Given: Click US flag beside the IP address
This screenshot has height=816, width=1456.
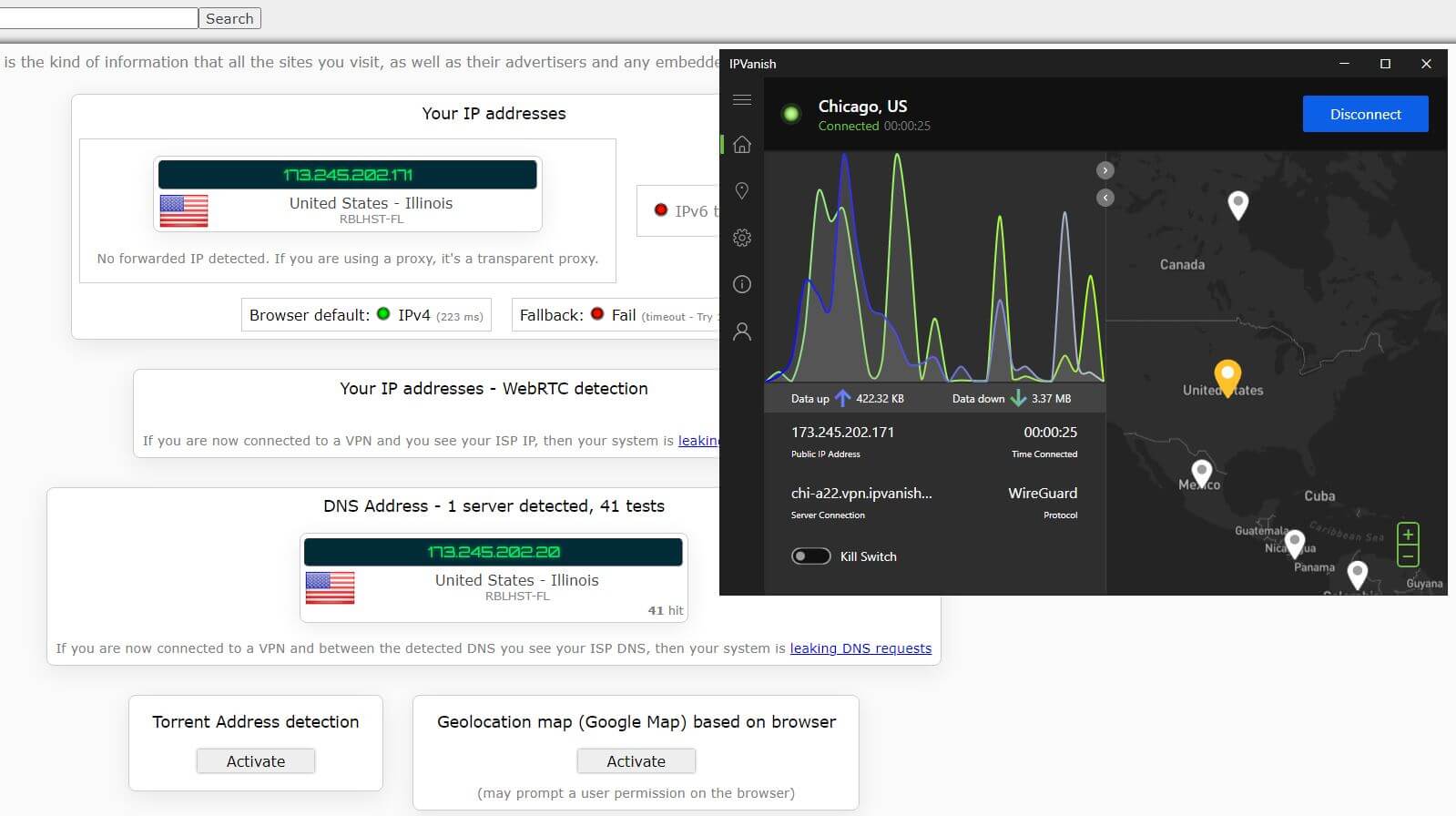Looking at the screenshot, I should (x=184, y=210).
